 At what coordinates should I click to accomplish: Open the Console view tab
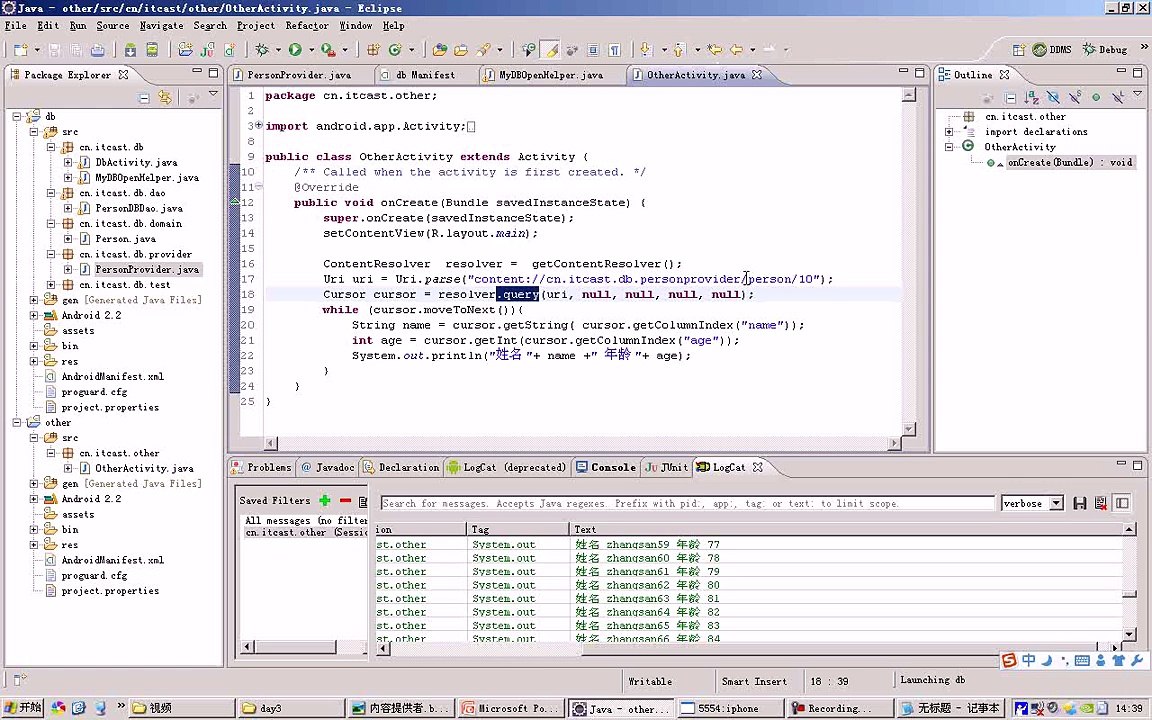click(606, 467)
